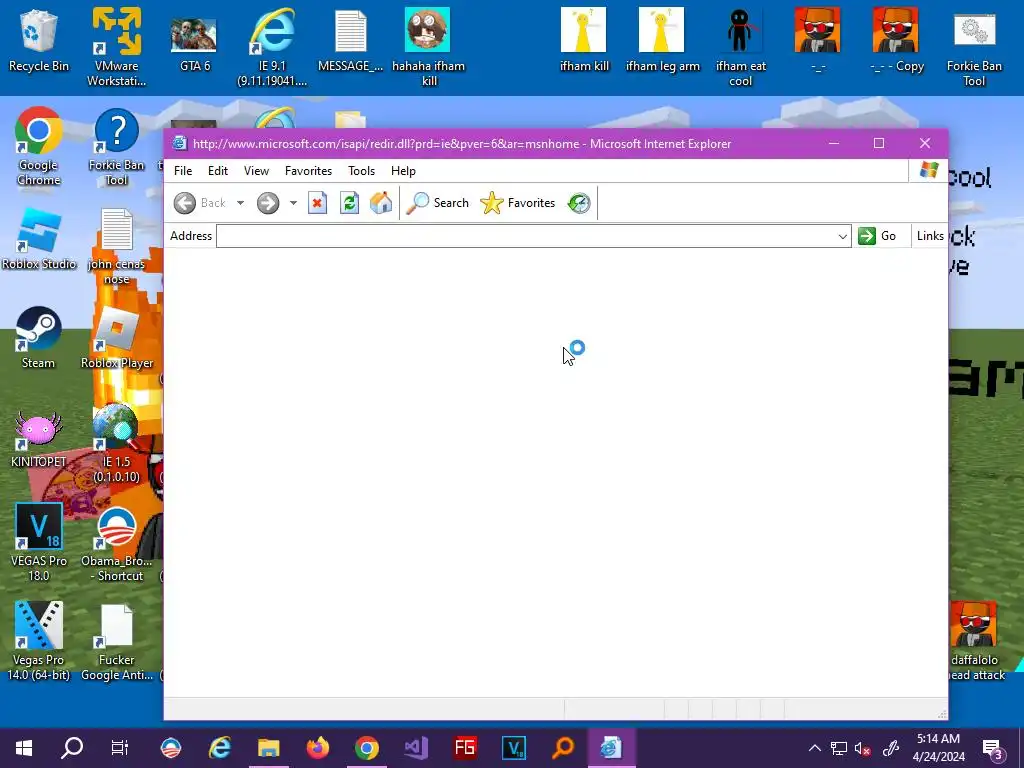The width and height of the screenshot is (1024, 768).
Task: Select the KINITOPET desktop icon
Action: (39, 438)
